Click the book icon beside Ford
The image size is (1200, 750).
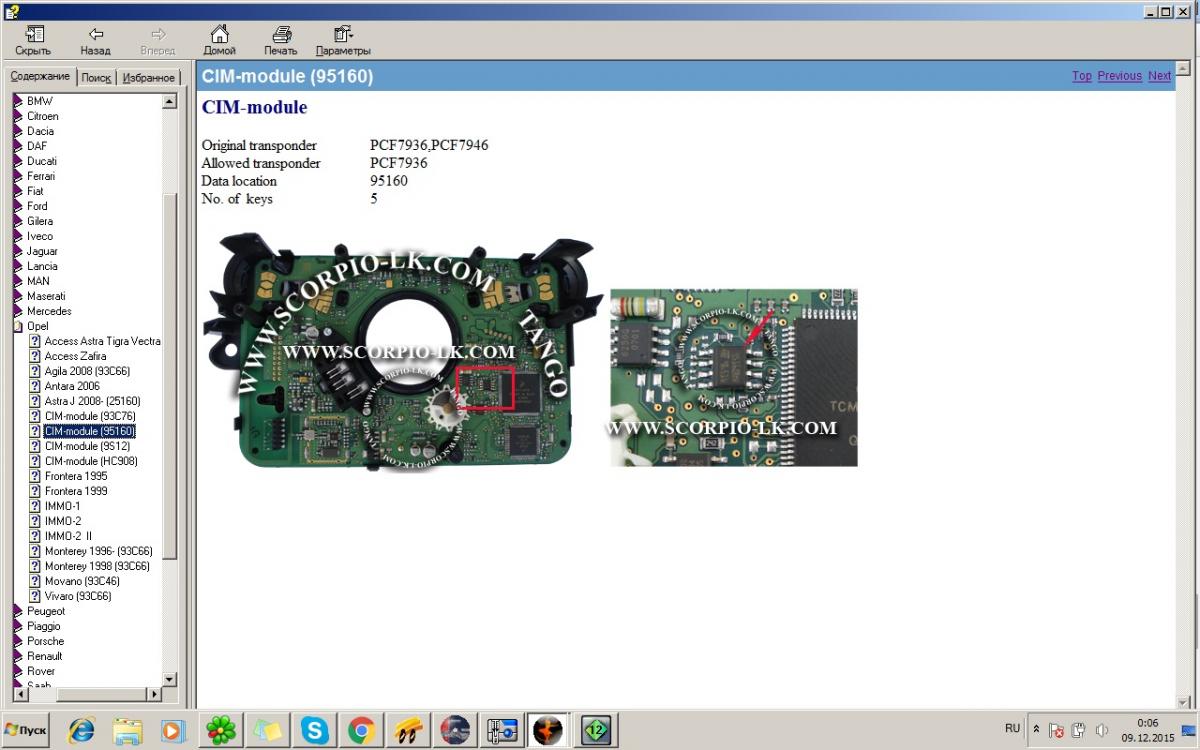pyautogui.click(x=18, y=206)
